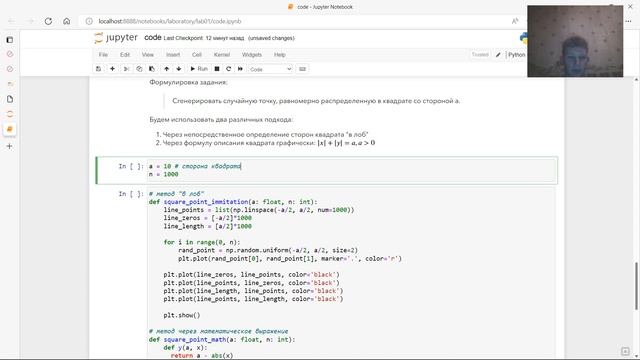Switch to the Jupyter orange-ring sidebar tab
The image size is (640, 360).
[x=10, y=114]
